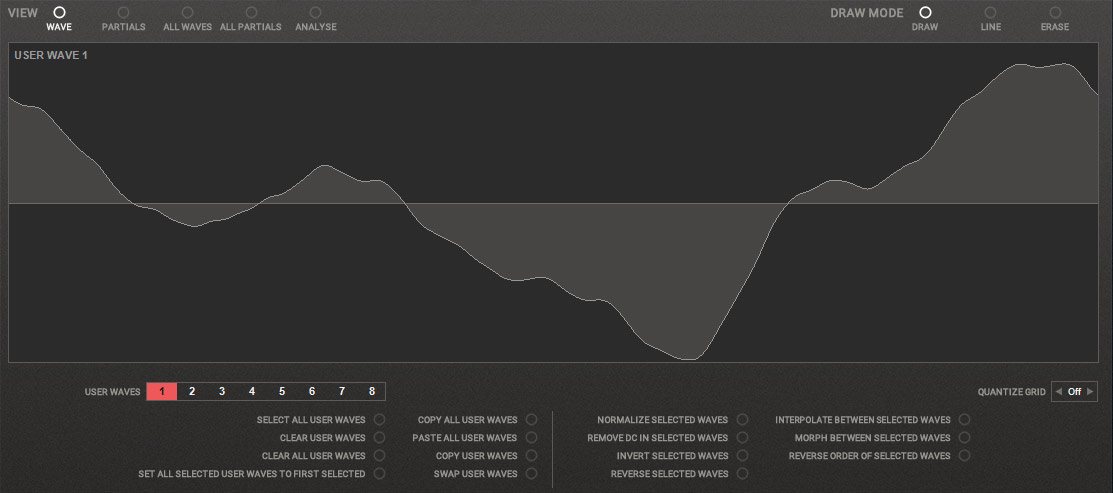Select user wave slot 2
The height and width of the screenshot is (493, 1113).
click(192, 392)
